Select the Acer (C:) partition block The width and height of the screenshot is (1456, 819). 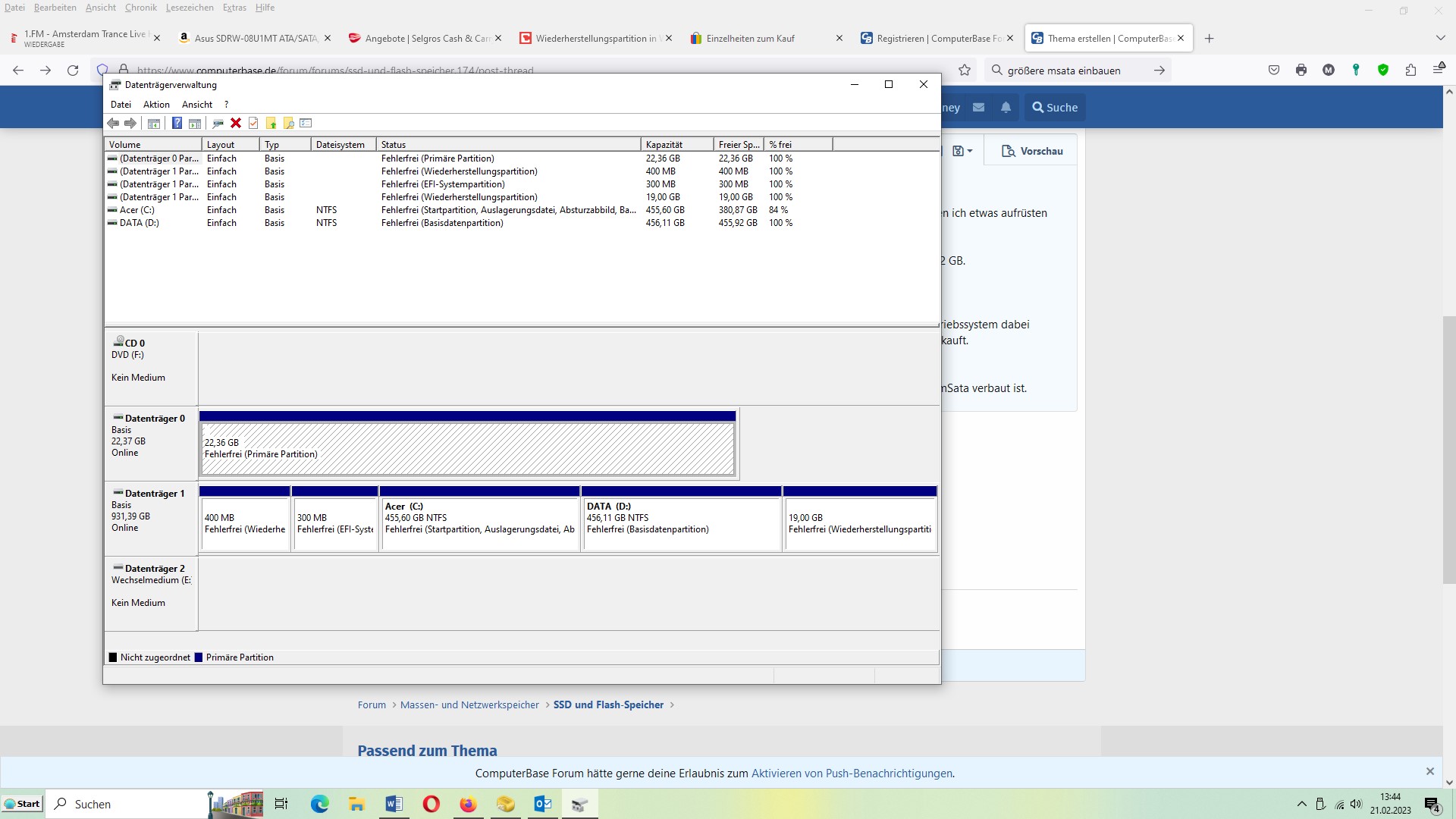[x=479, y=523]
